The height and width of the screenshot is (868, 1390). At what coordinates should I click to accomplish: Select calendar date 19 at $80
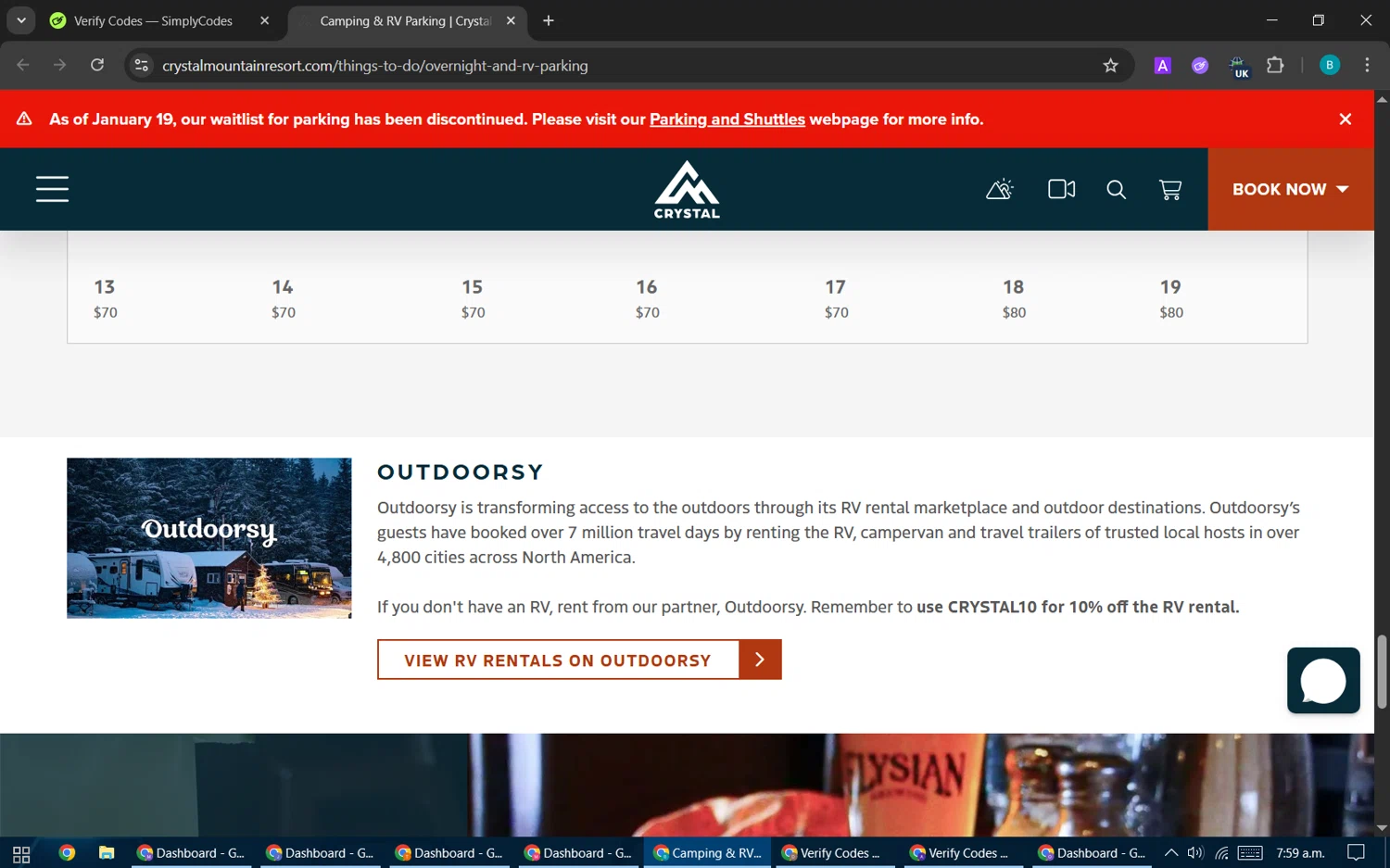click(1171, 298)
